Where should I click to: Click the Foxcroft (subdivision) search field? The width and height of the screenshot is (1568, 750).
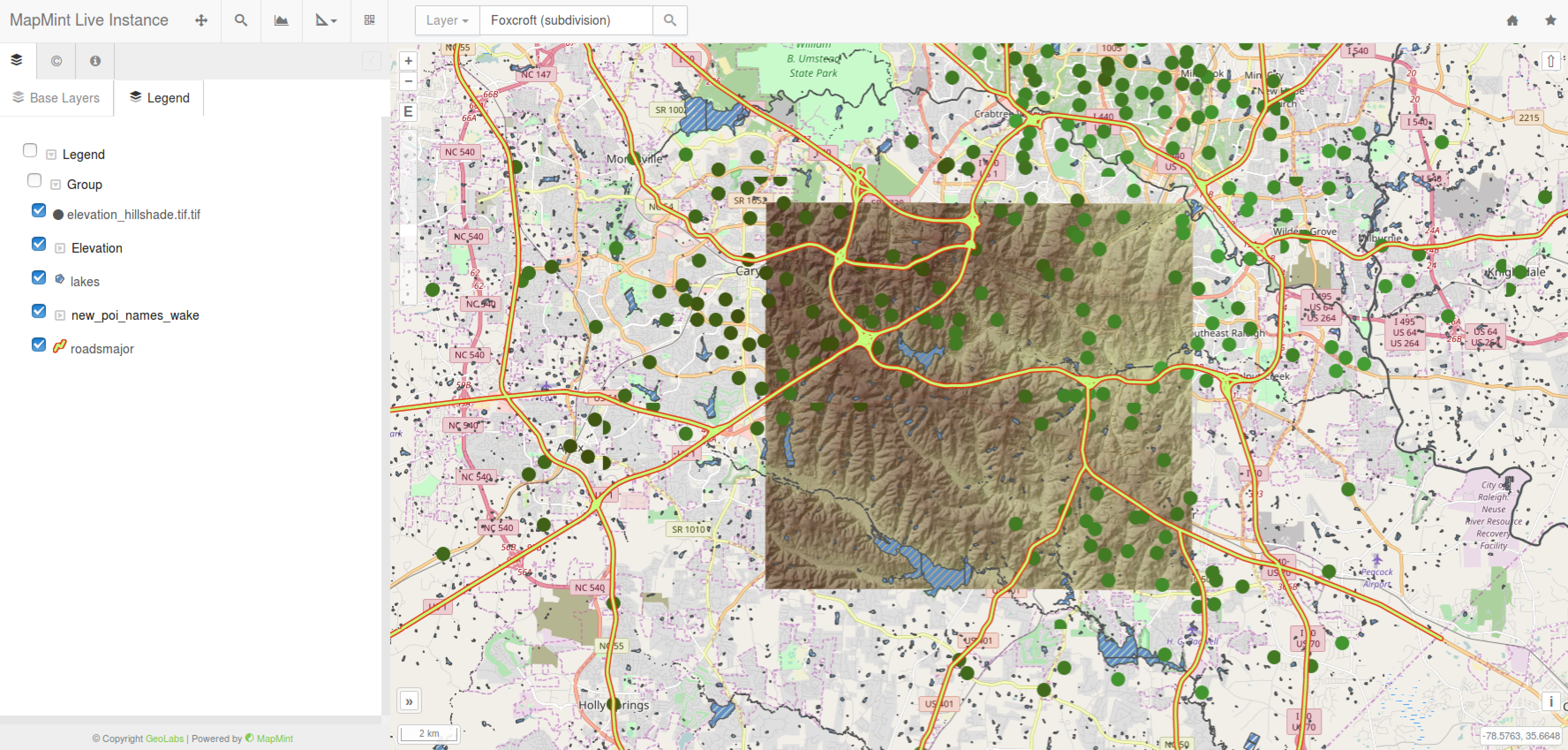coord(566,21)
